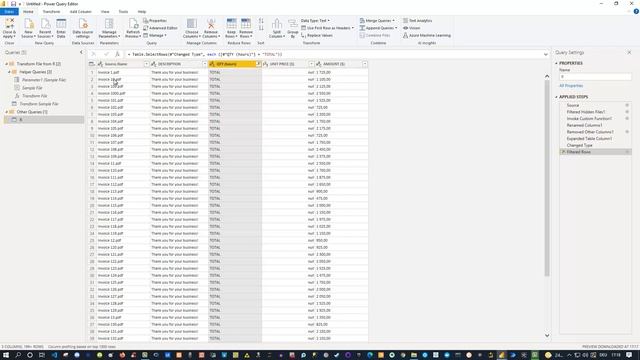Click the Remove Rows icon

click(x=246, y=24)
